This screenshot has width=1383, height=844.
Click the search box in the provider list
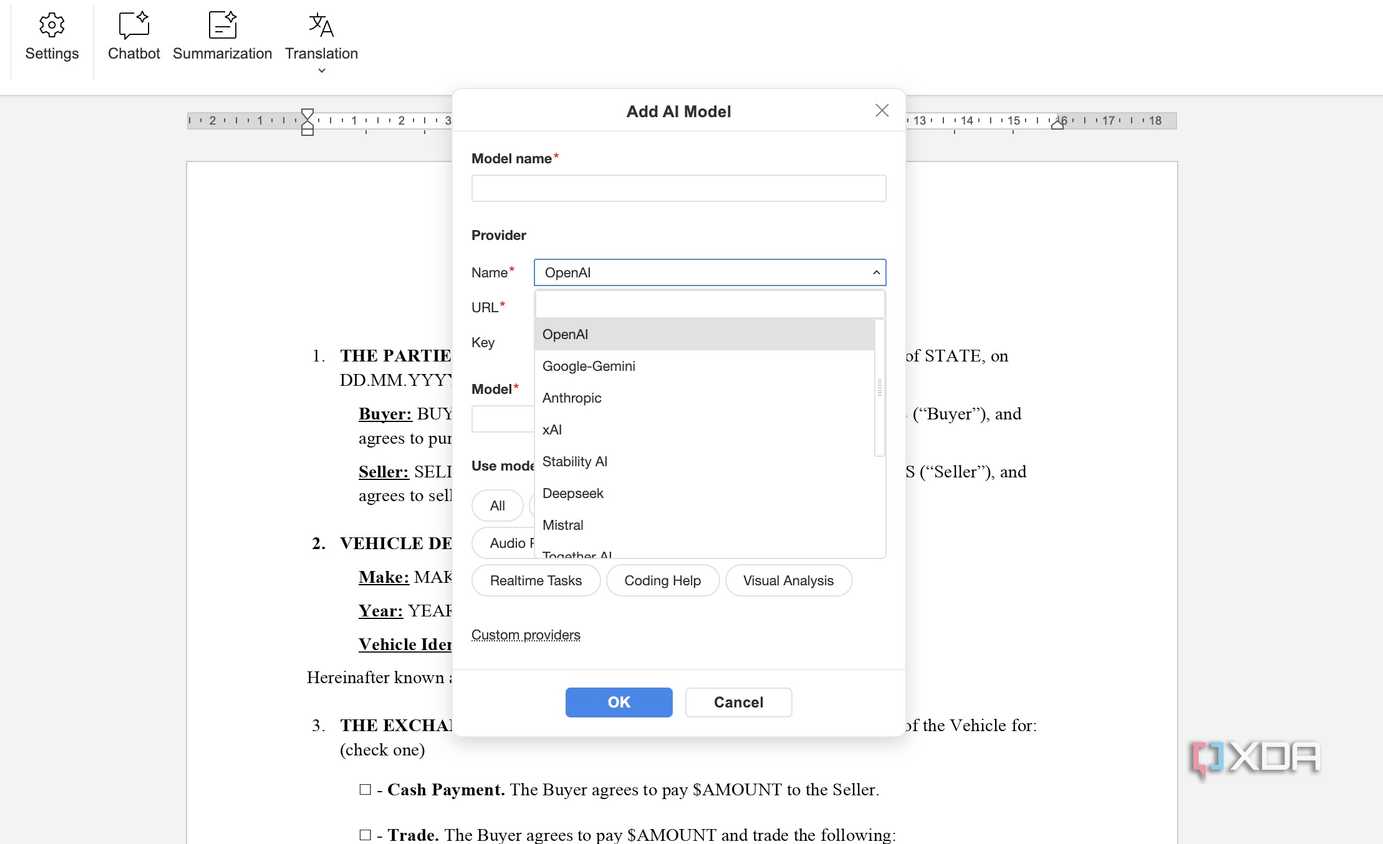coord(710,304)
